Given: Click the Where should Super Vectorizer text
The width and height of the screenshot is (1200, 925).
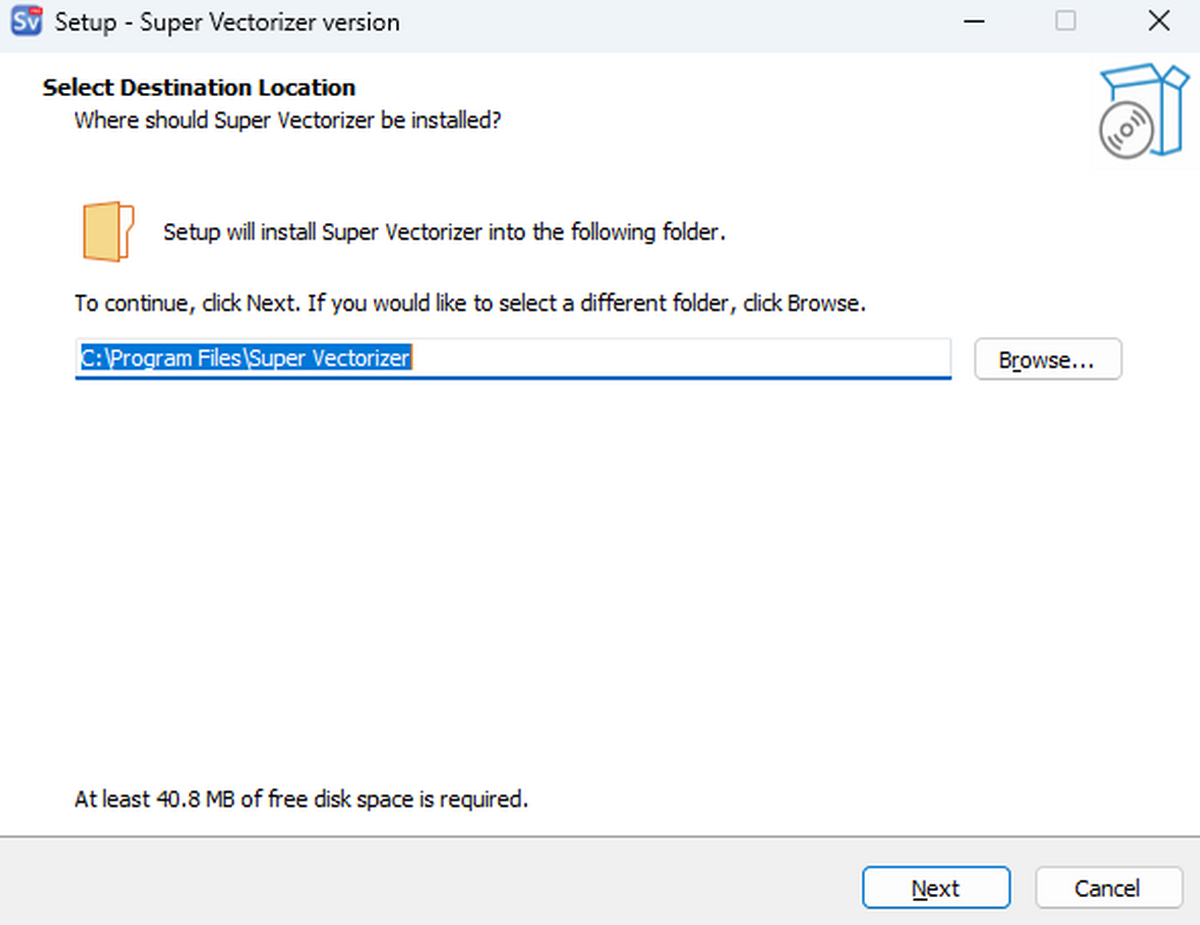Looking at the screenshot, I should [x=287, y=120].
